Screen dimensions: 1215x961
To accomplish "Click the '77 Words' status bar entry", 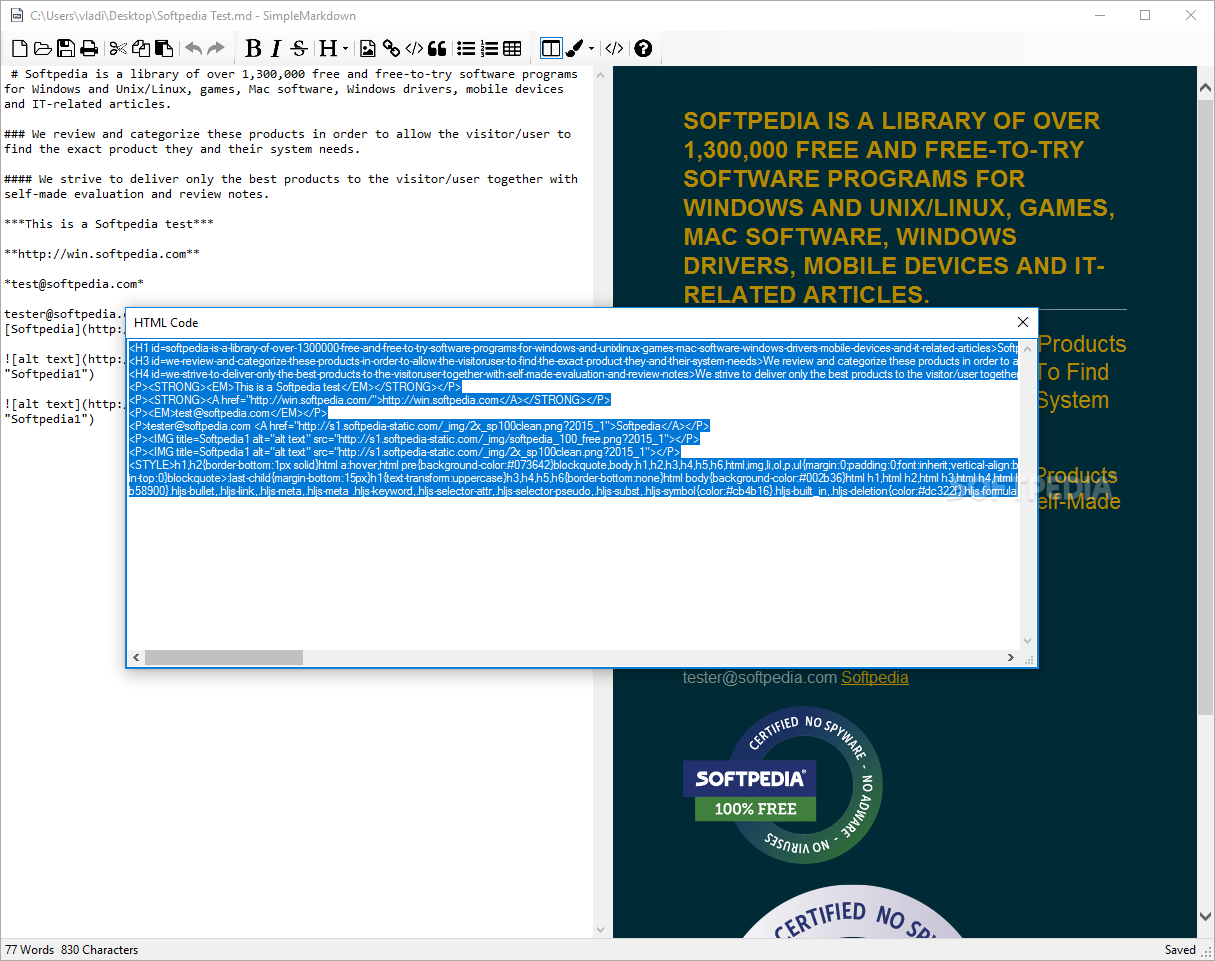I will coord(30,950).
